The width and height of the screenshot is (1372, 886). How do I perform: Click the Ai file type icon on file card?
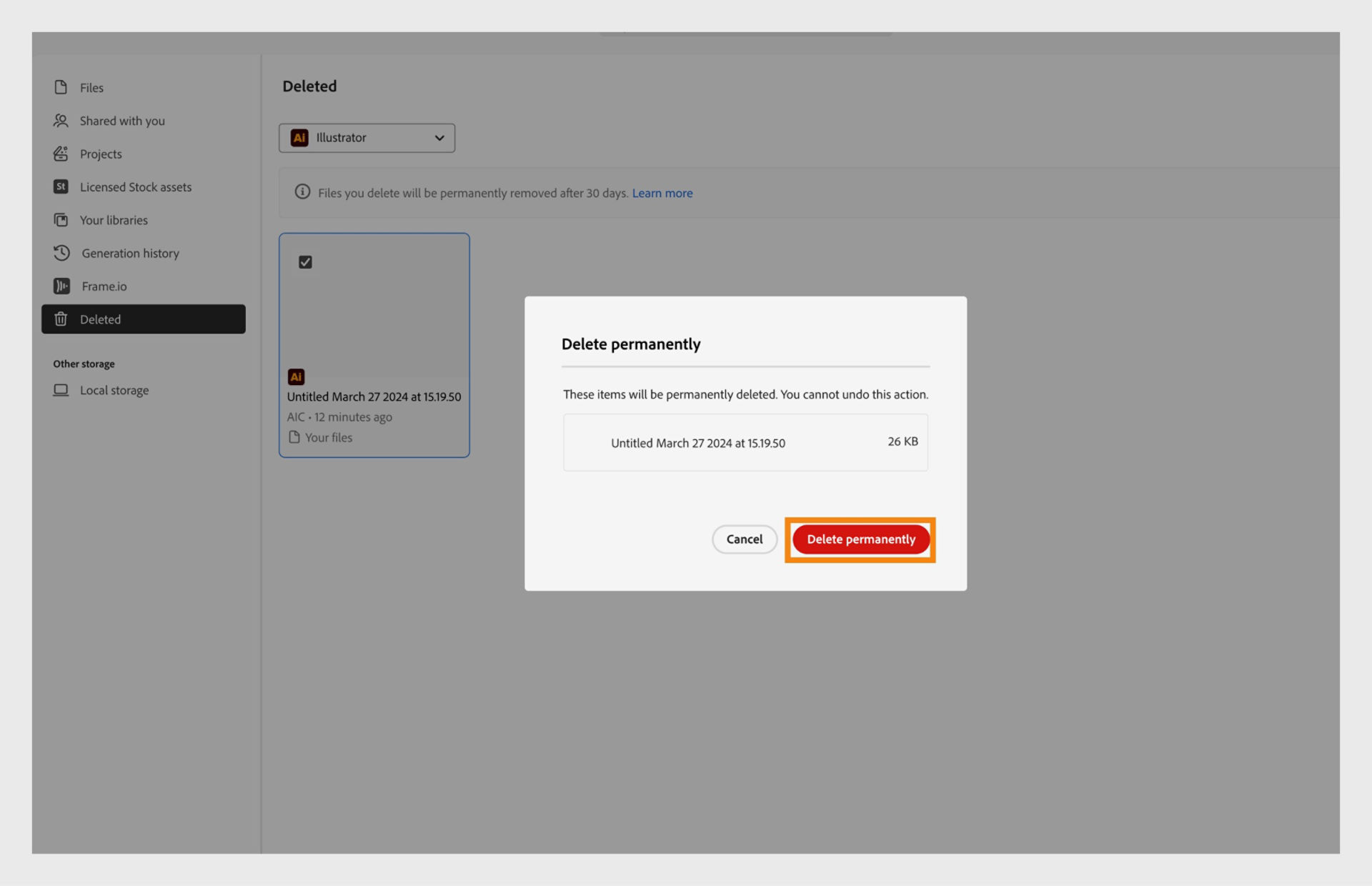tap(296, 377)
